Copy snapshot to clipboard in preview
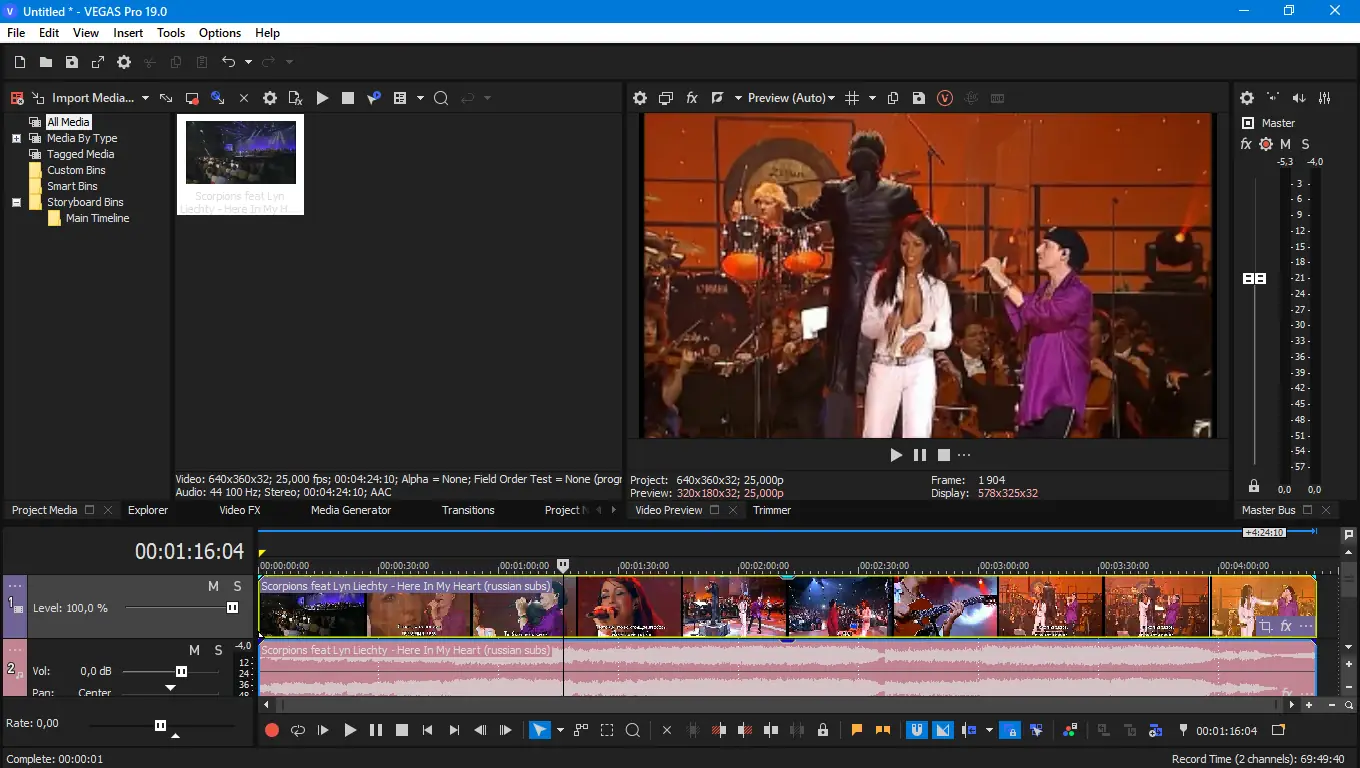This screenshot has width=1360, height=768. click(x=893, y=98)
